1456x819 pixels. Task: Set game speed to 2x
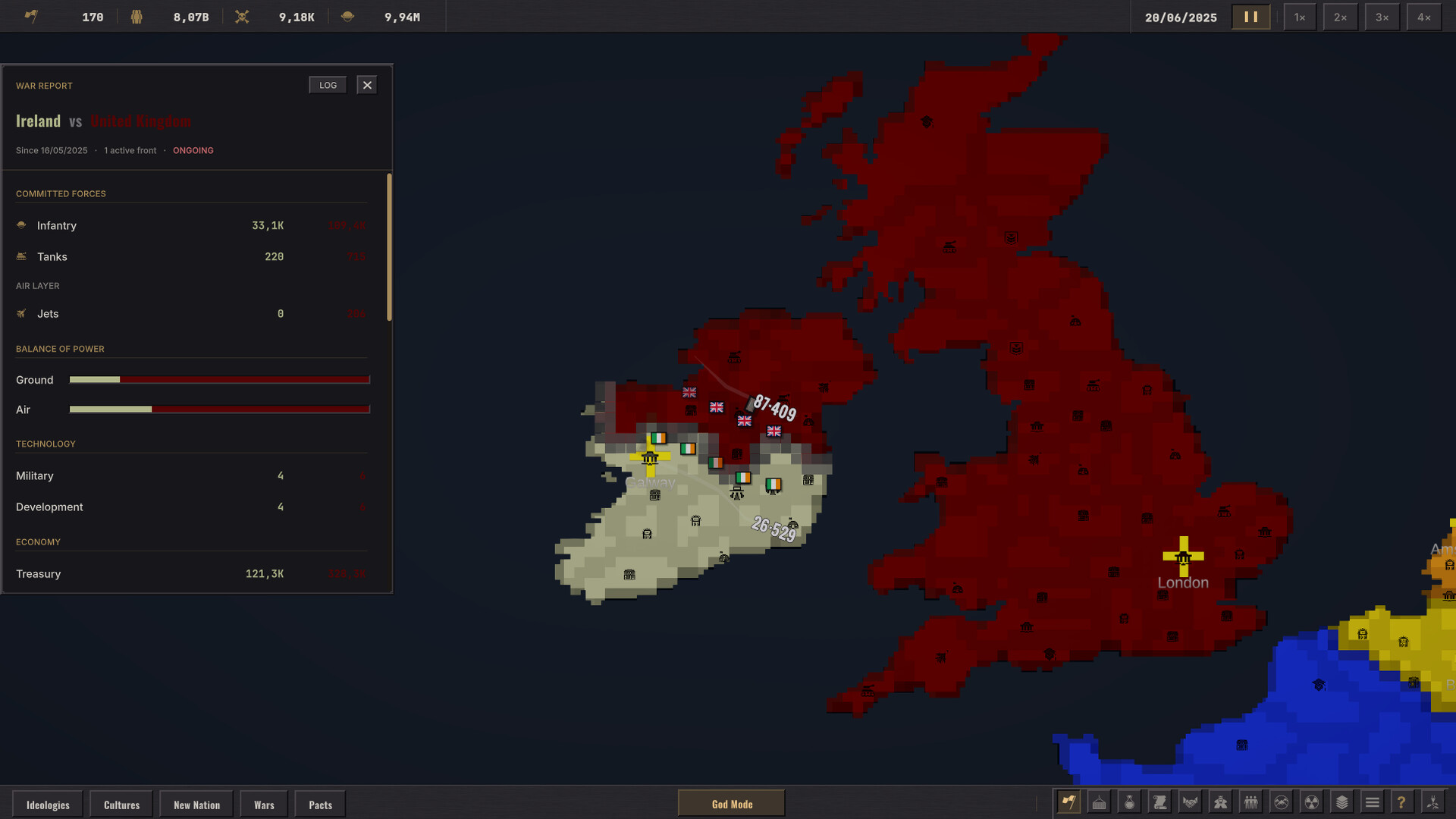pos(1340,17)
